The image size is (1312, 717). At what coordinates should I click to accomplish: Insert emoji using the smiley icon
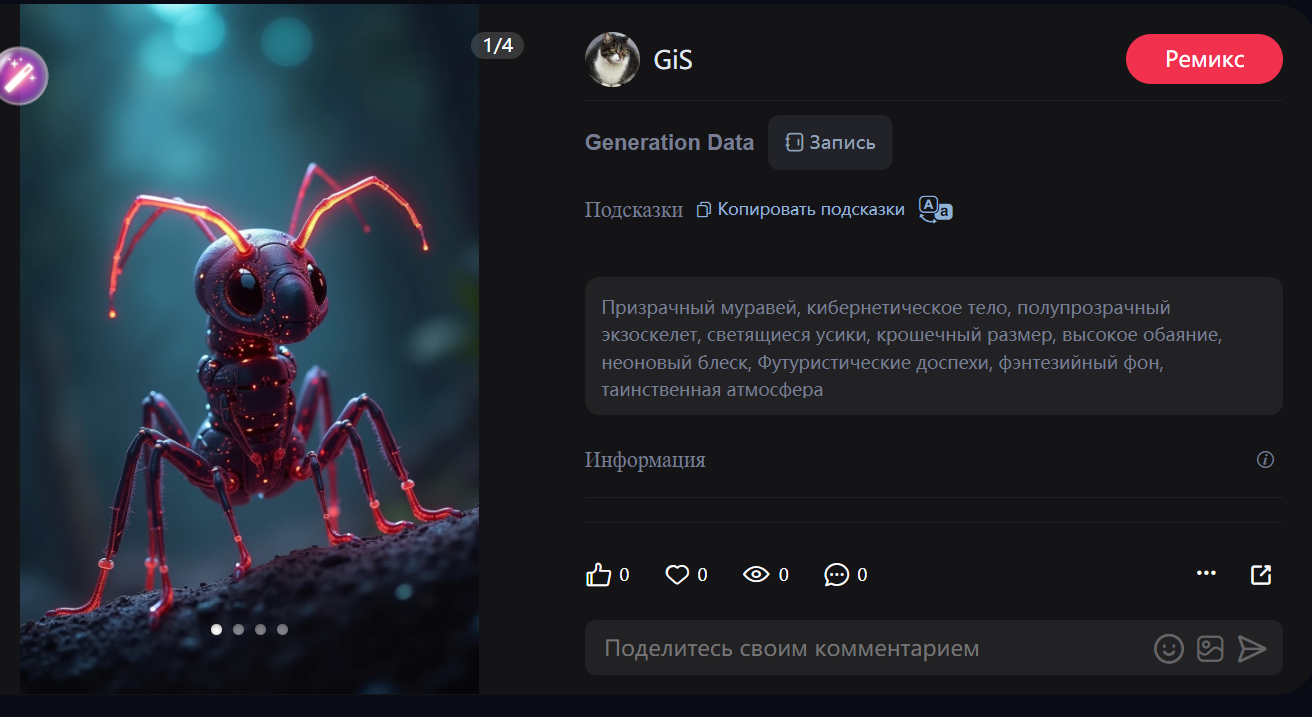point(1168,649)
